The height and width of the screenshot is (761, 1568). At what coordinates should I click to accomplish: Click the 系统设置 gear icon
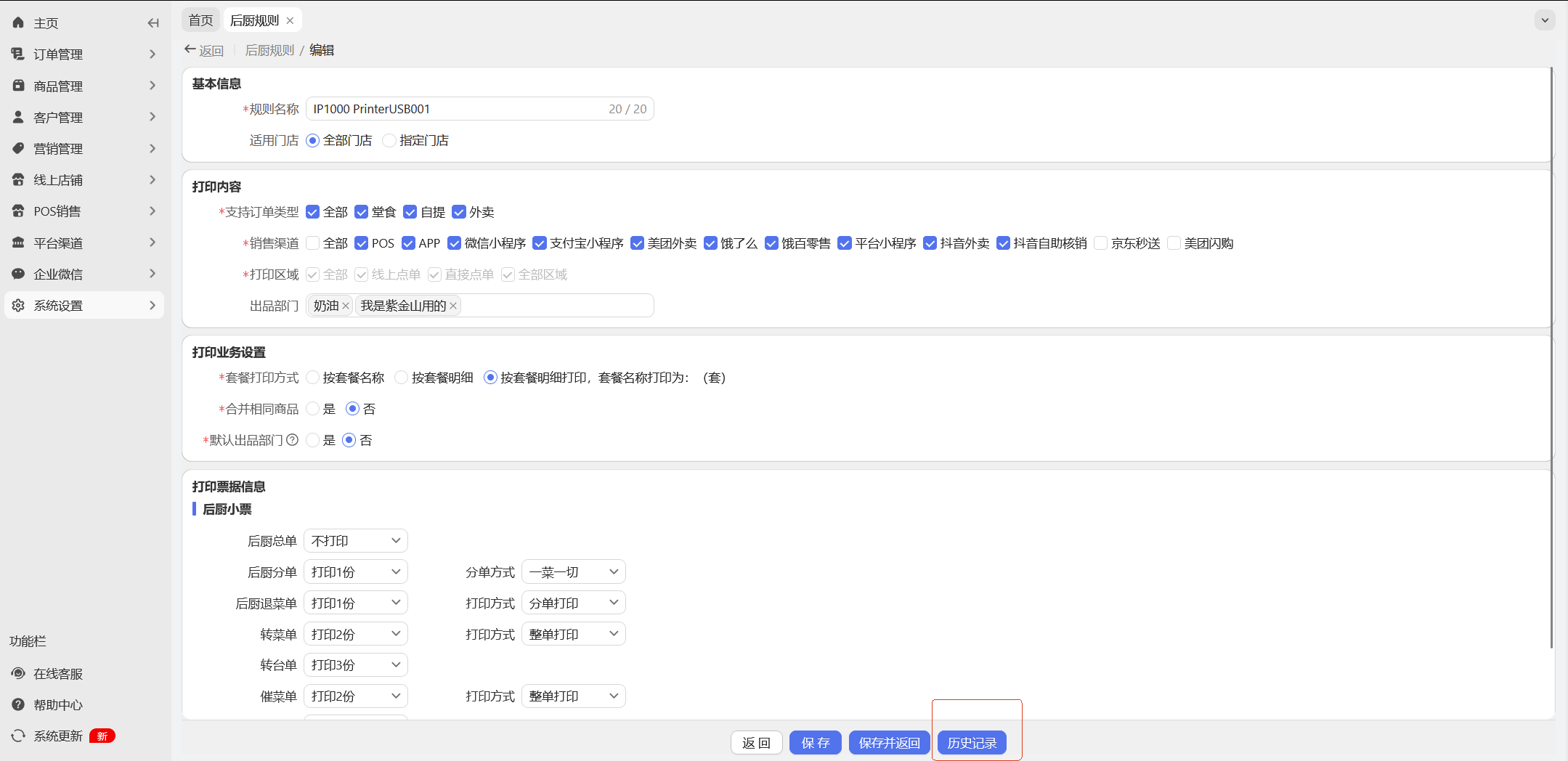[x=18, y=305]
